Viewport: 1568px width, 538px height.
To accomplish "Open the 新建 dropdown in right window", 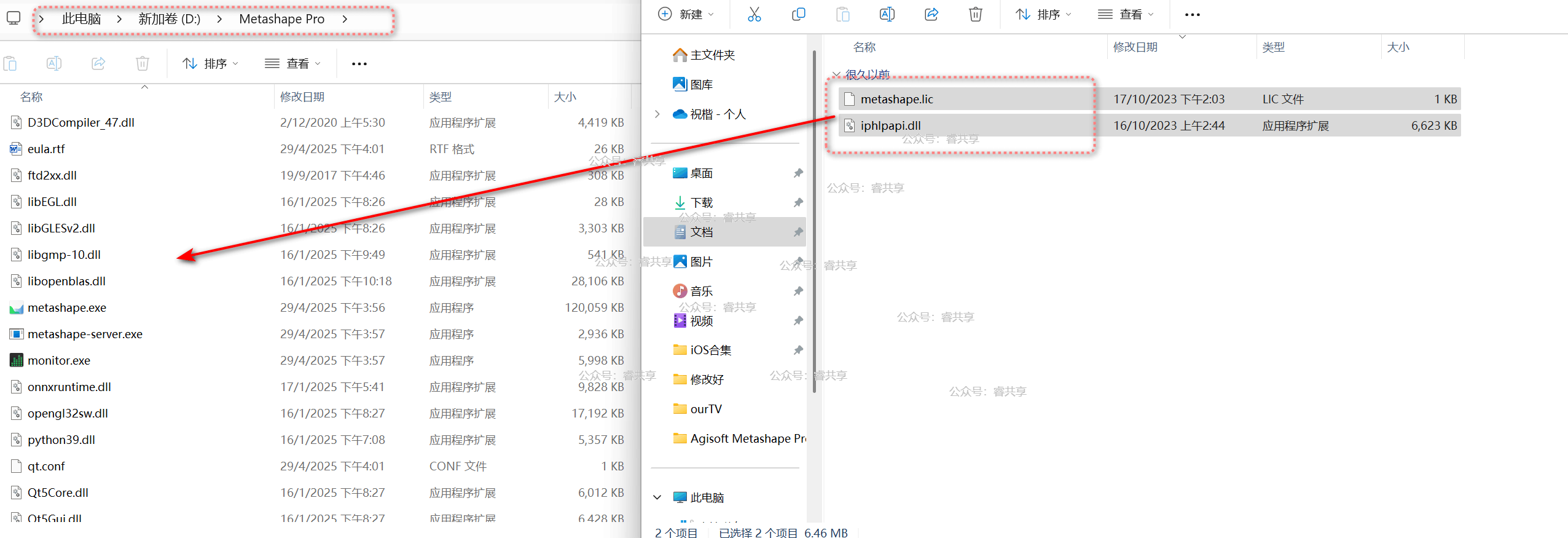I will pos(686,14).
